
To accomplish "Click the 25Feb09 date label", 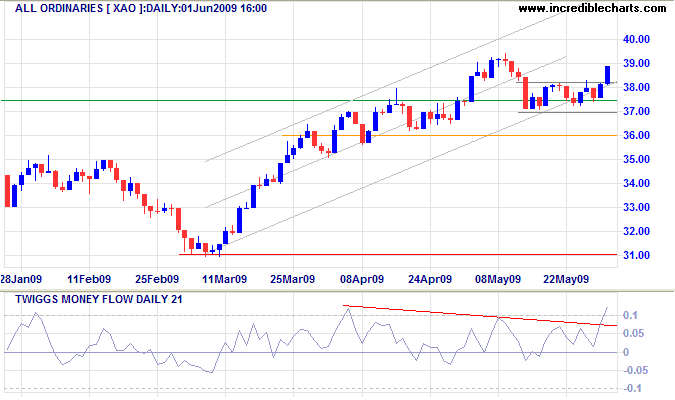I will 157,279.
